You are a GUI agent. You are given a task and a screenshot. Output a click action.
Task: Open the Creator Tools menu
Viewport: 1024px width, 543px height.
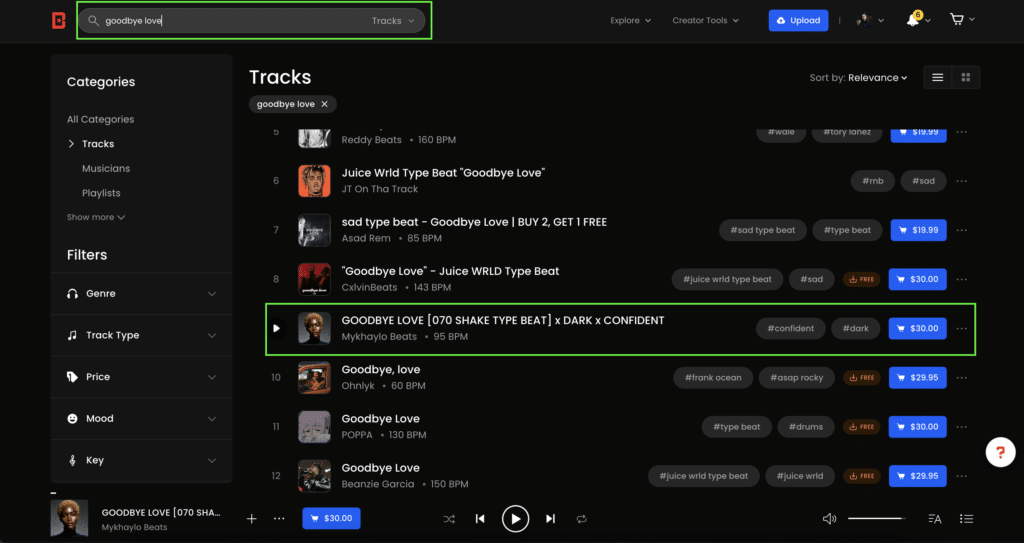(x=705, y=20)
